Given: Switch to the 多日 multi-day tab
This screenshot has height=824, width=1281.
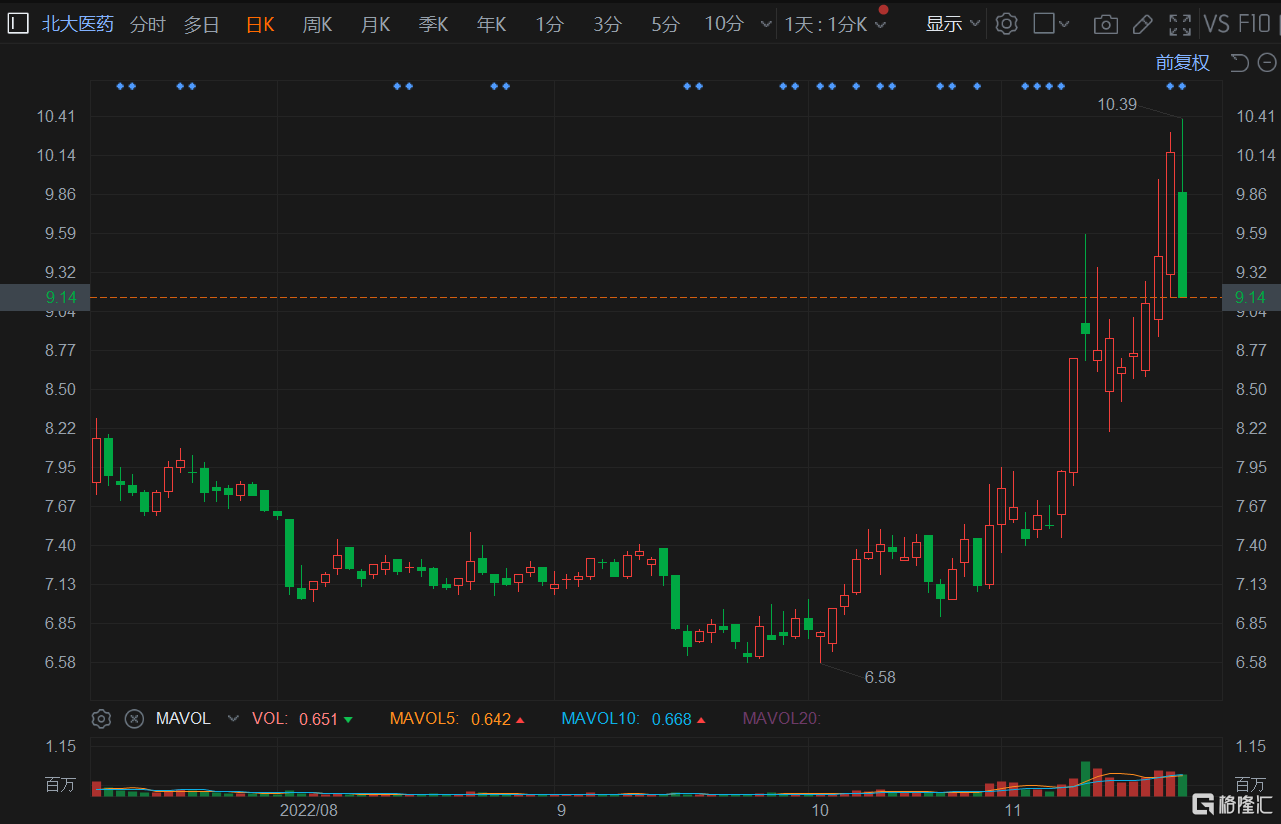Looking at the screenshot, I should 201,25.
